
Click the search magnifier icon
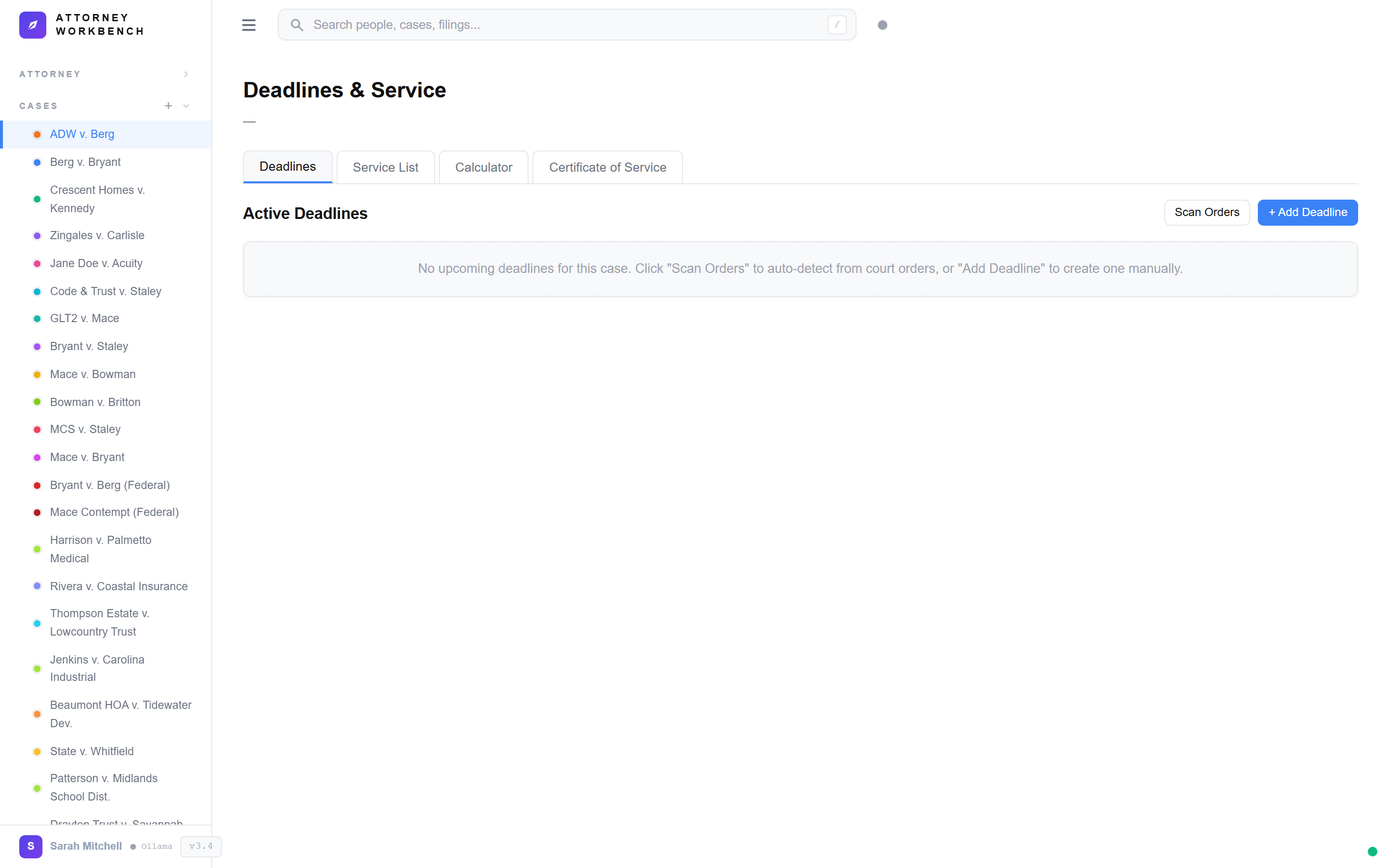pos(297,25)
